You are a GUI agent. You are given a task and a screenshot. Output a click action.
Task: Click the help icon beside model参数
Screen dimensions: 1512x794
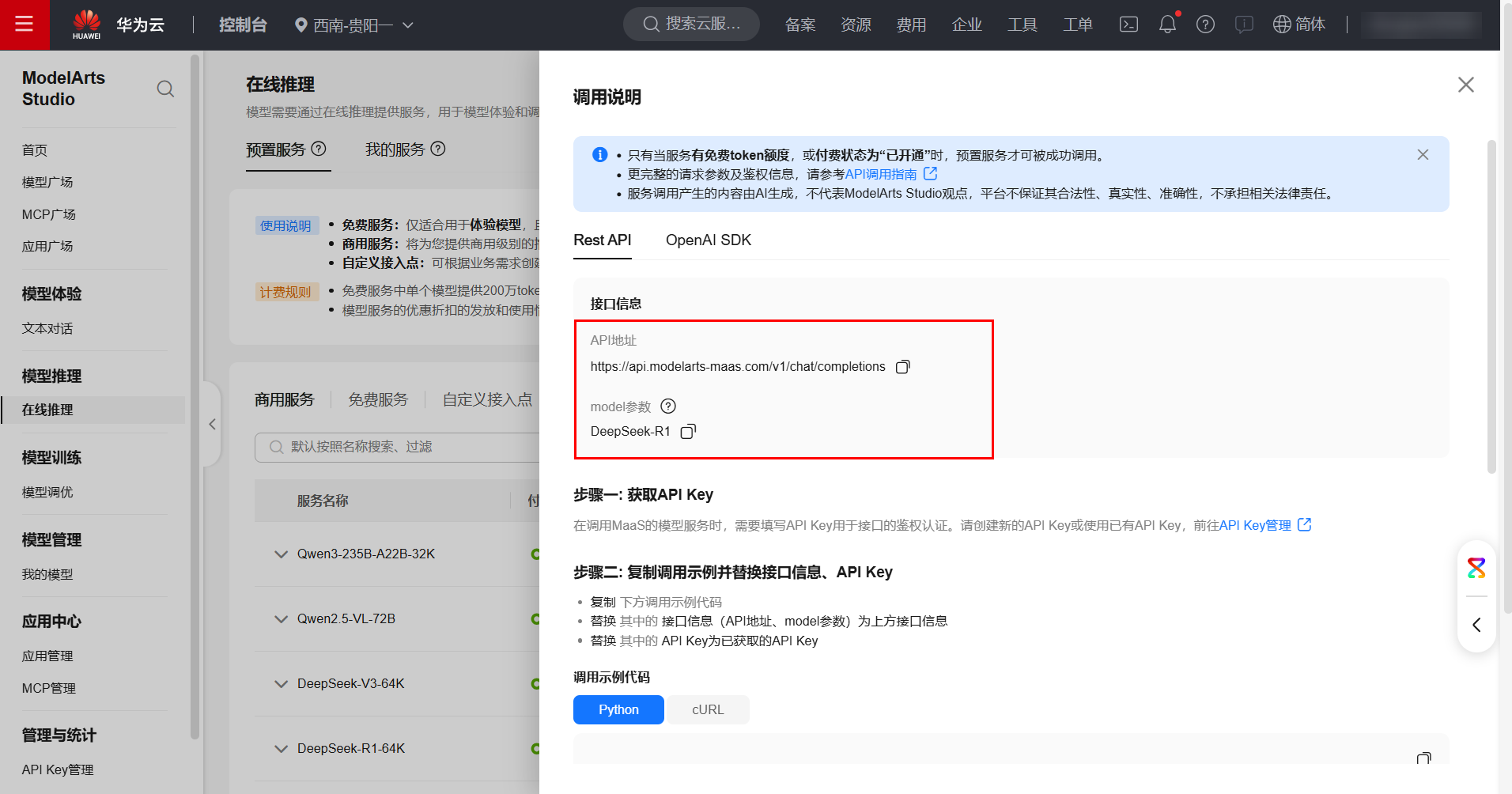[668, 406]
